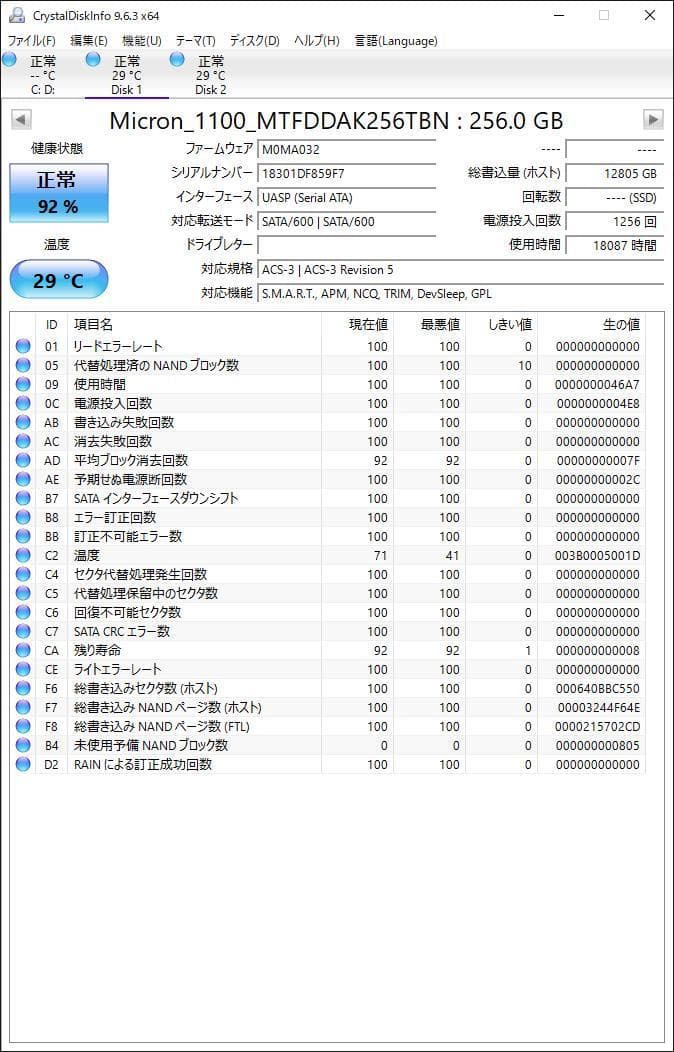674x1052 pixels.
Task: Click the status orb for ID AB row
Action: click(23, 423)
